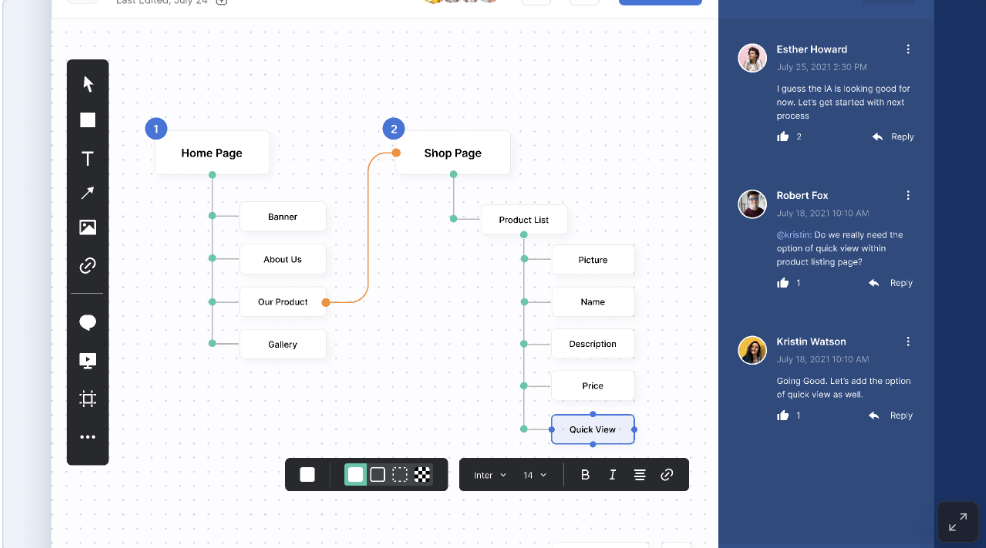Viewport: 986px width, 548px height.
Task: Select the Banner node
Action: click(282, 216)
